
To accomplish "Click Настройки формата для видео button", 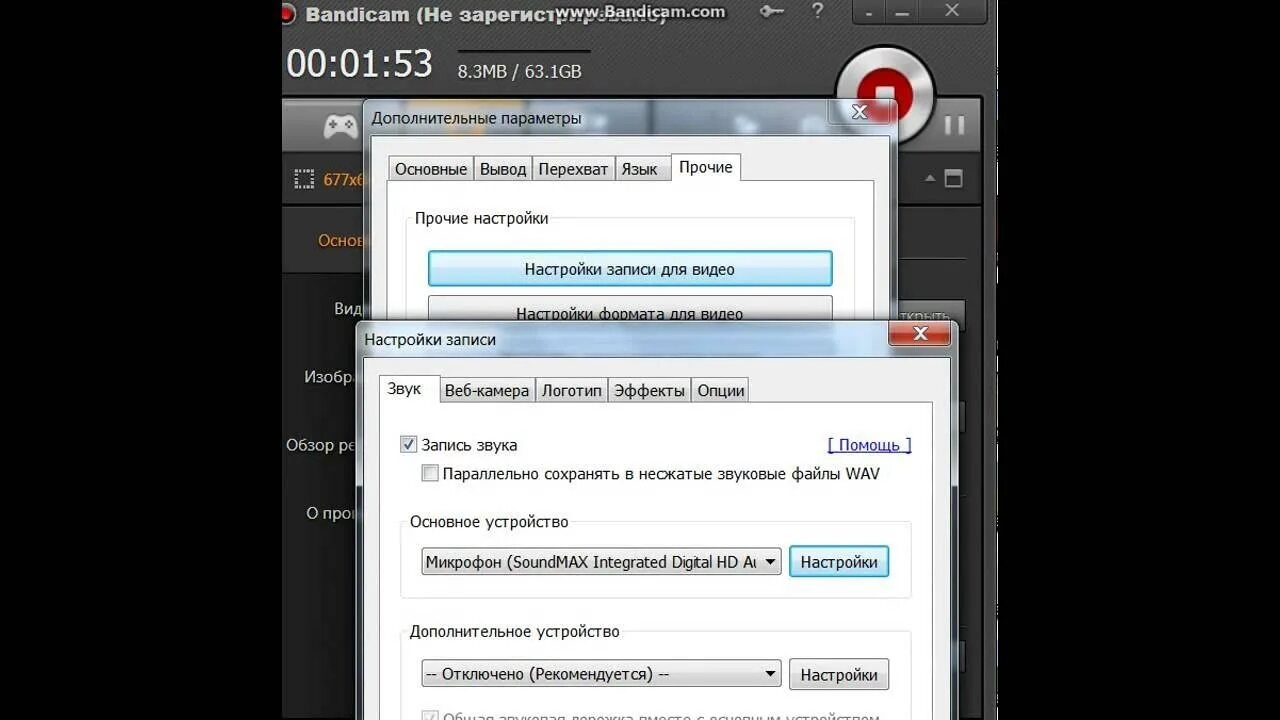I will (x=630, y=309).
